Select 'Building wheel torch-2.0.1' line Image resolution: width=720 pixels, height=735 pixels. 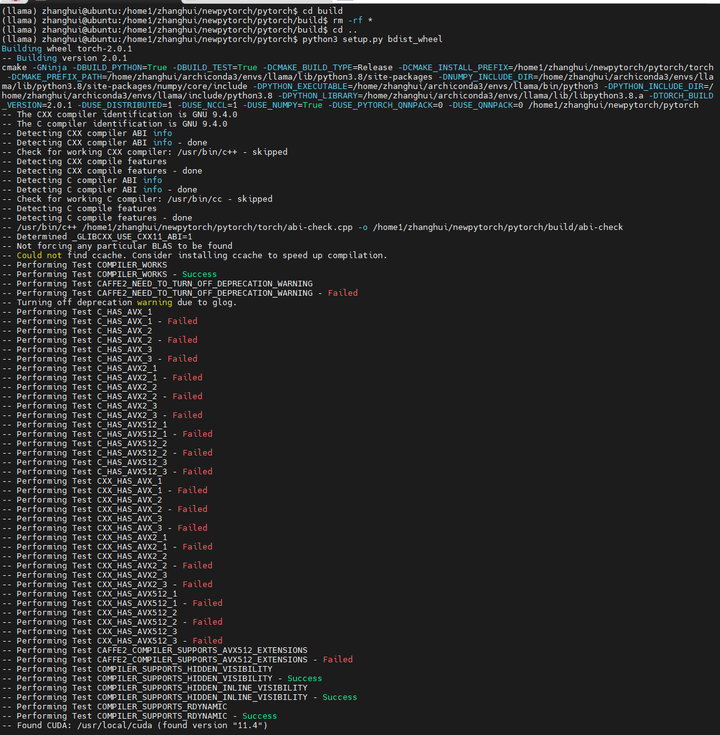pos(67,48)
